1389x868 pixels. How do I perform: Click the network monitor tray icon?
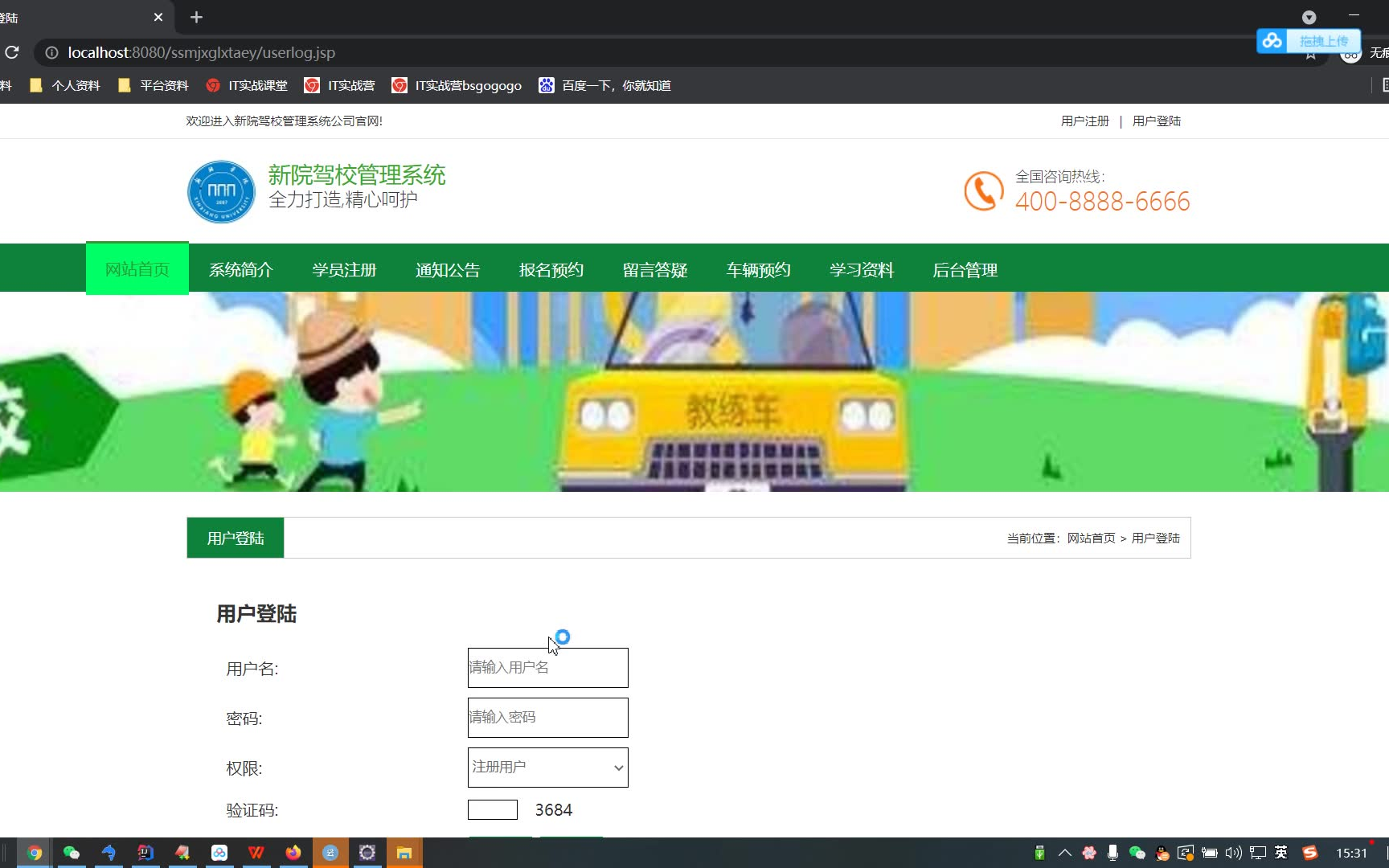click(1258, 853)
